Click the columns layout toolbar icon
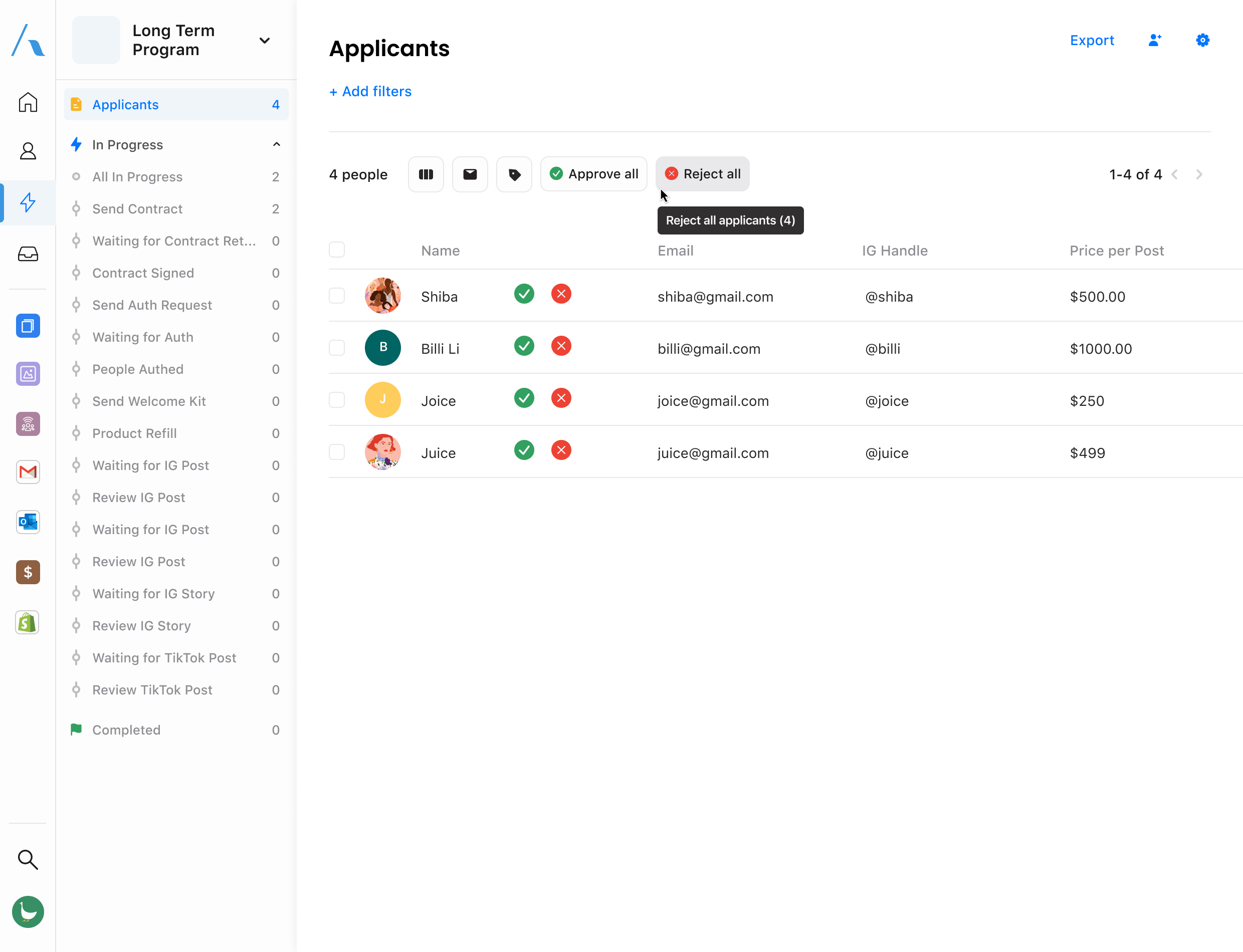The height and width of the screenshot is (952, 1243). click(x=426, y=174)
